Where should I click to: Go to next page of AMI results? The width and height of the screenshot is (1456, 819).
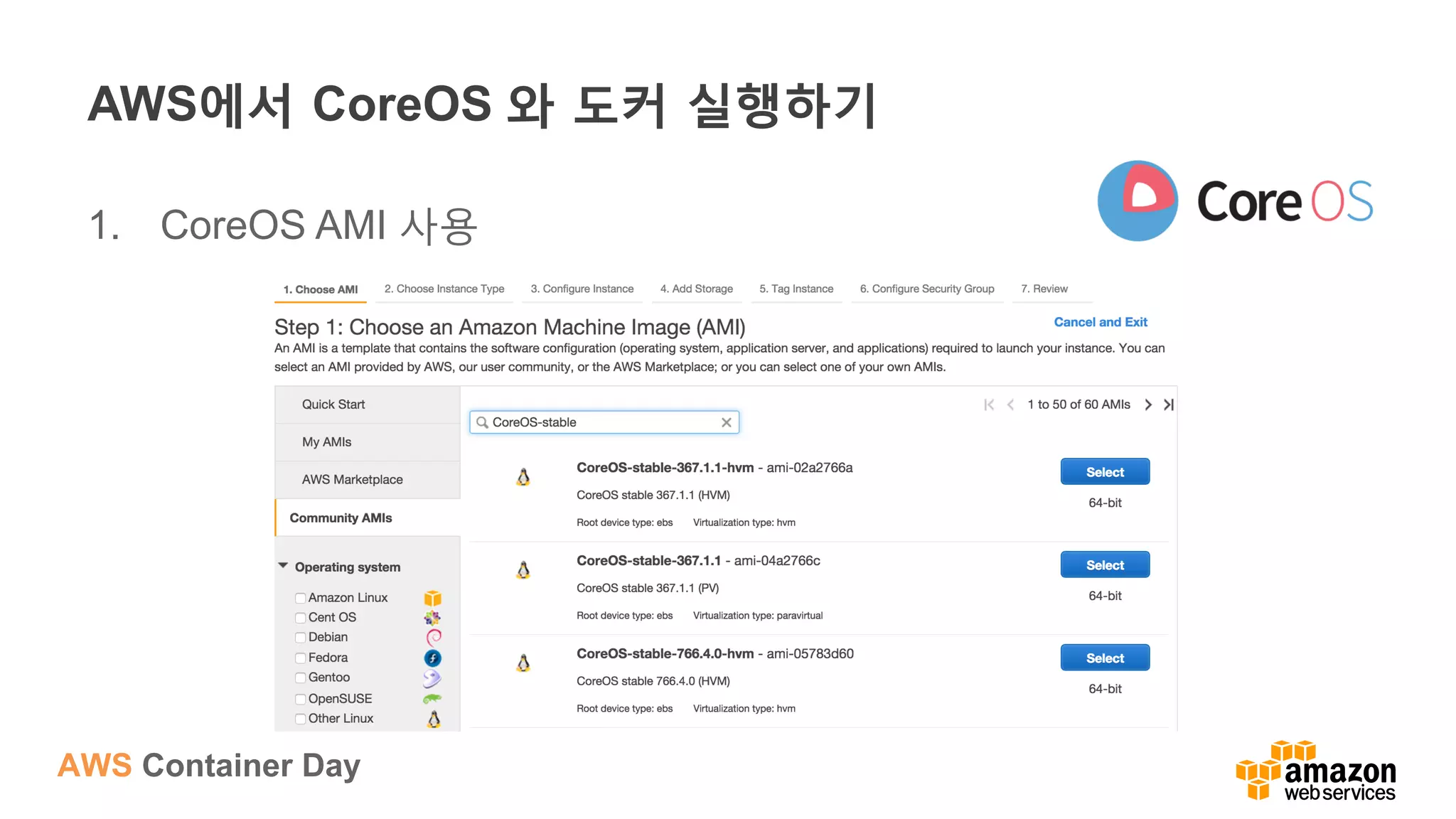1147,405
